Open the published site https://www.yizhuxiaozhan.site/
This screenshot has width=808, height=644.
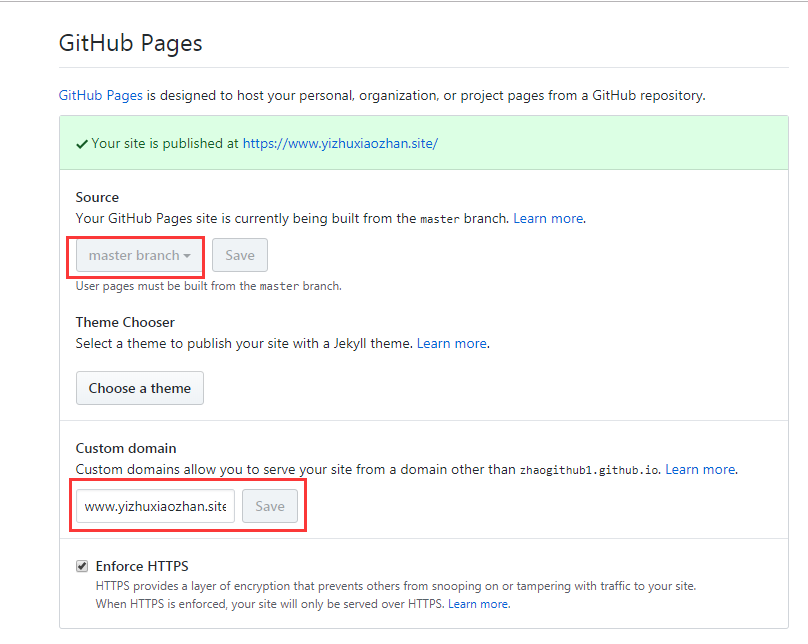pos(340,143)
